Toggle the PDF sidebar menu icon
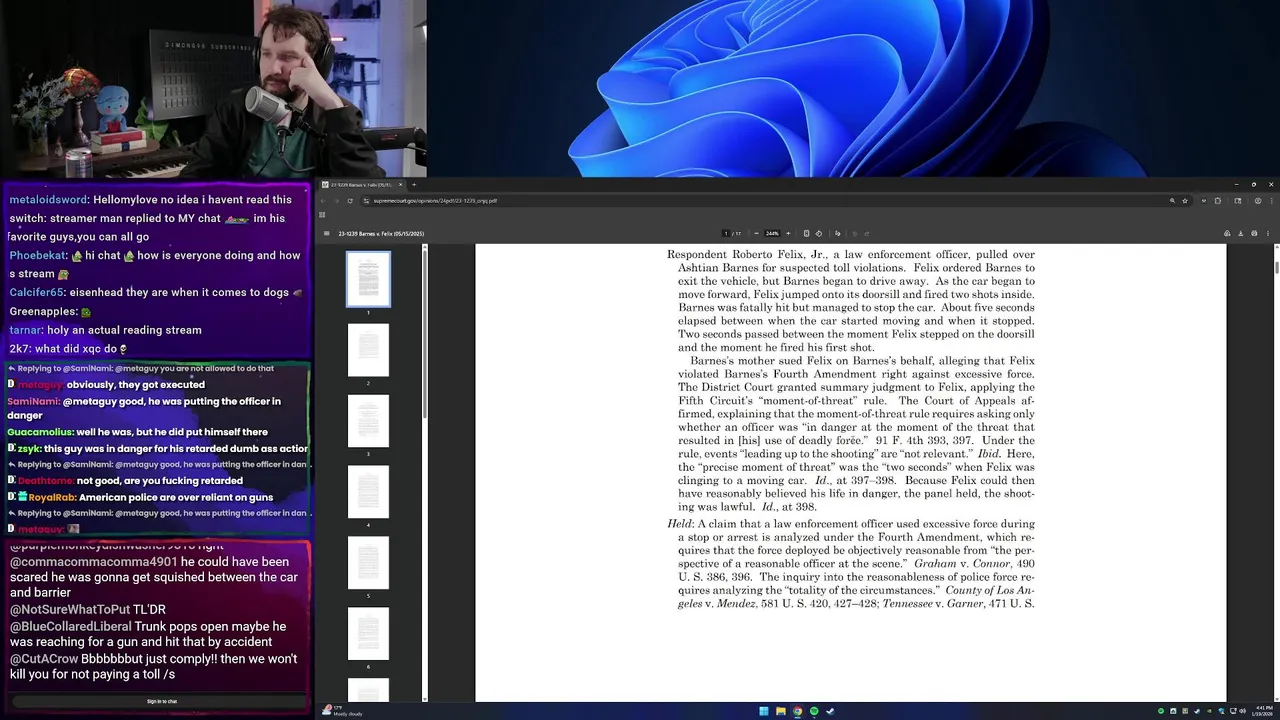Image resolution: width=1280 pixels, height=720 pixels. (x=326, y=233)
